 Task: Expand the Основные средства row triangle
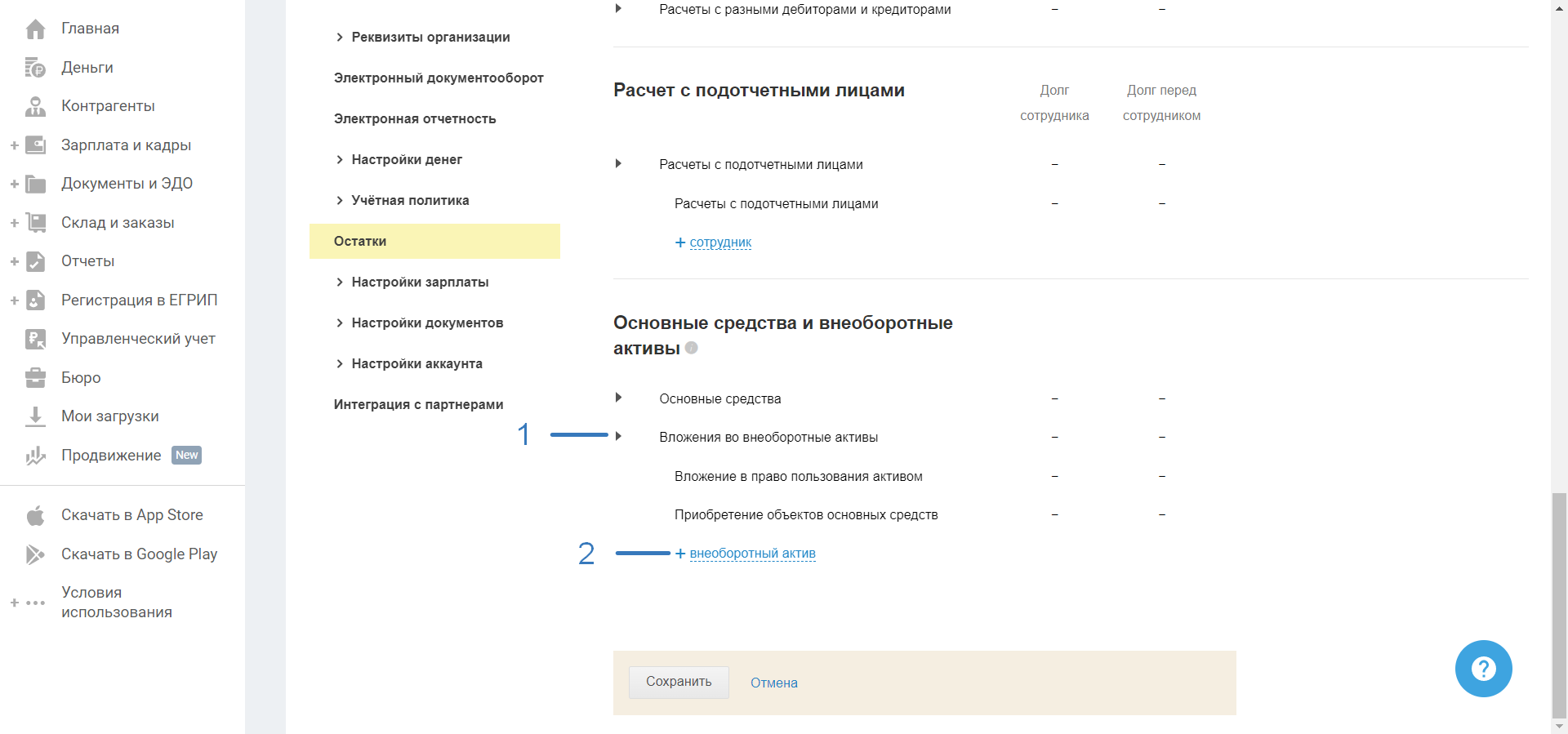tap(618, 398)
